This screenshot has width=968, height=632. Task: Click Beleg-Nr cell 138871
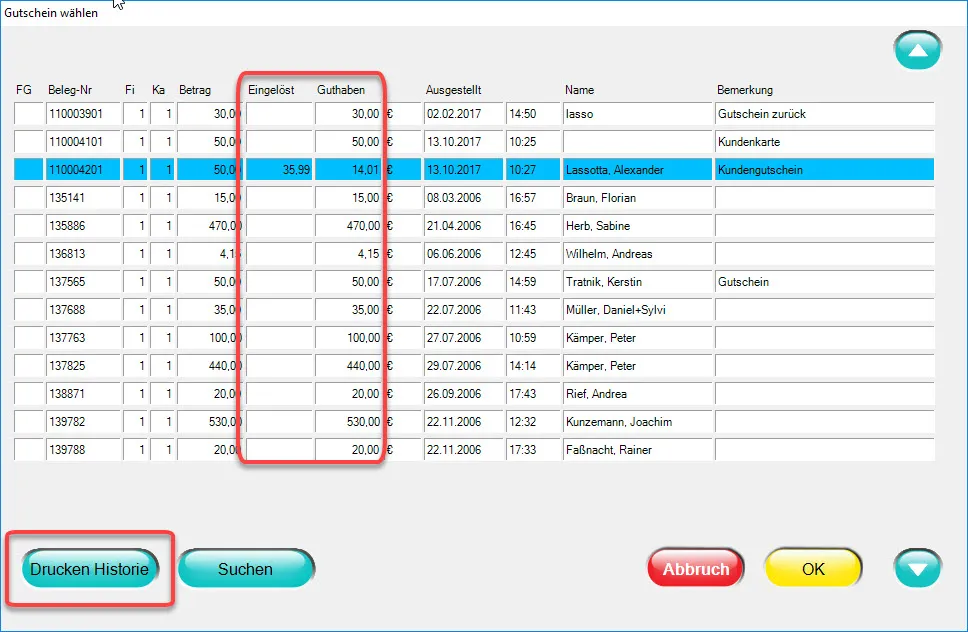coord(82,394)
